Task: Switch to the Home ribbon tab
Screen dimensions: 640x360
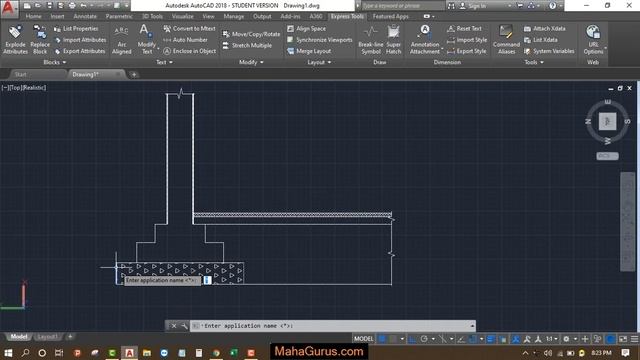Action: (x=33, y=16)
